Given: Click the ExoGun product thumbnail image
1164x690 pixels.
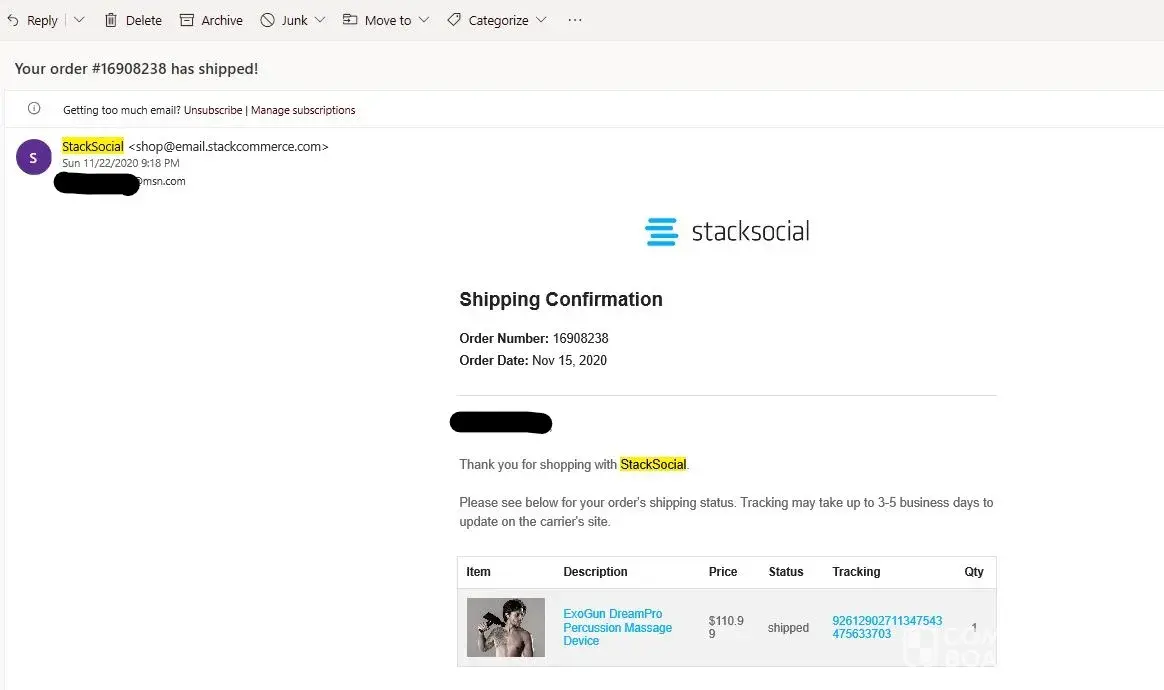Looking at the screenshot, I should pos(506,627).
